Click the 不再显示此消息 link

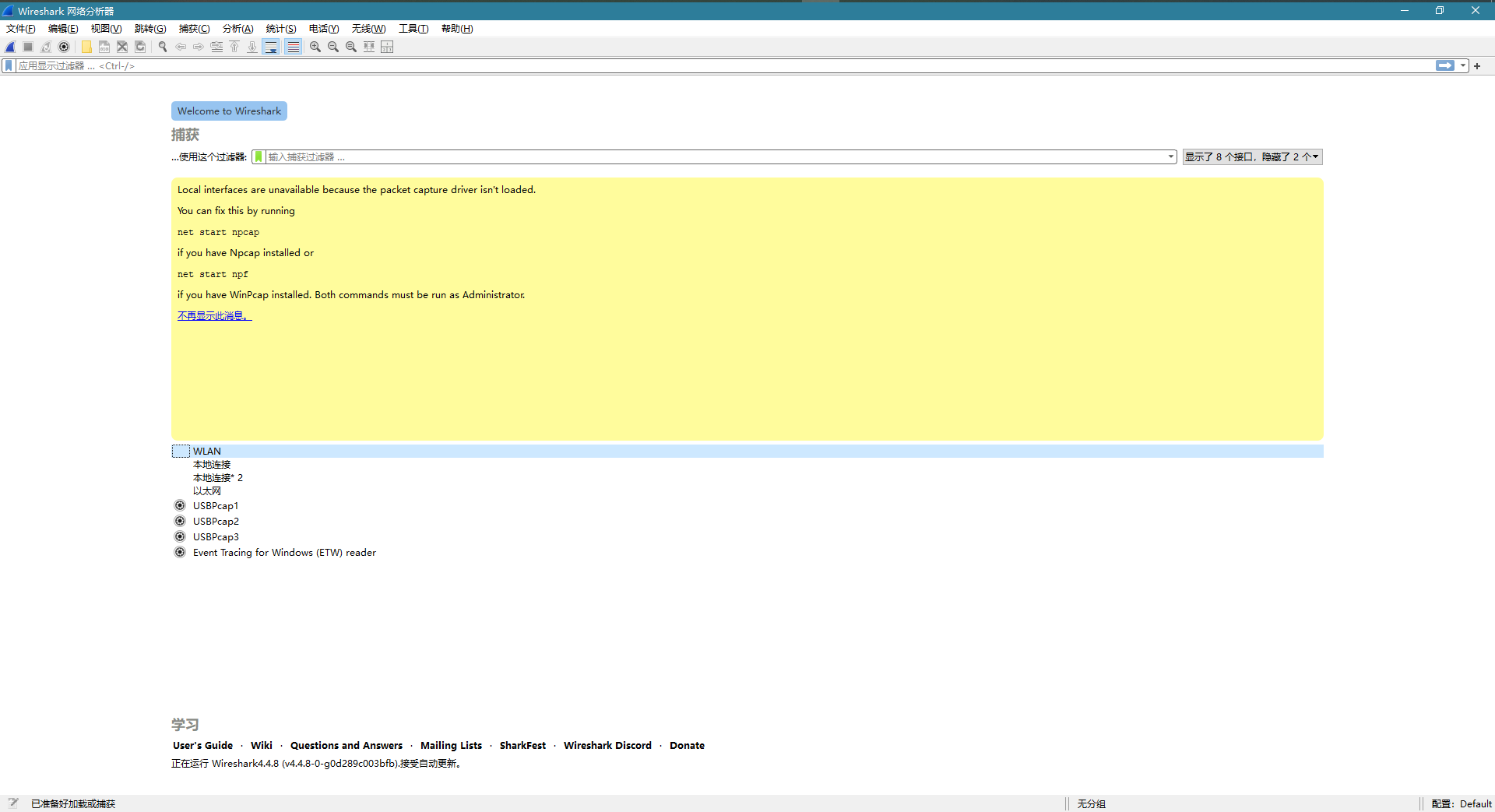pos(214,316)
